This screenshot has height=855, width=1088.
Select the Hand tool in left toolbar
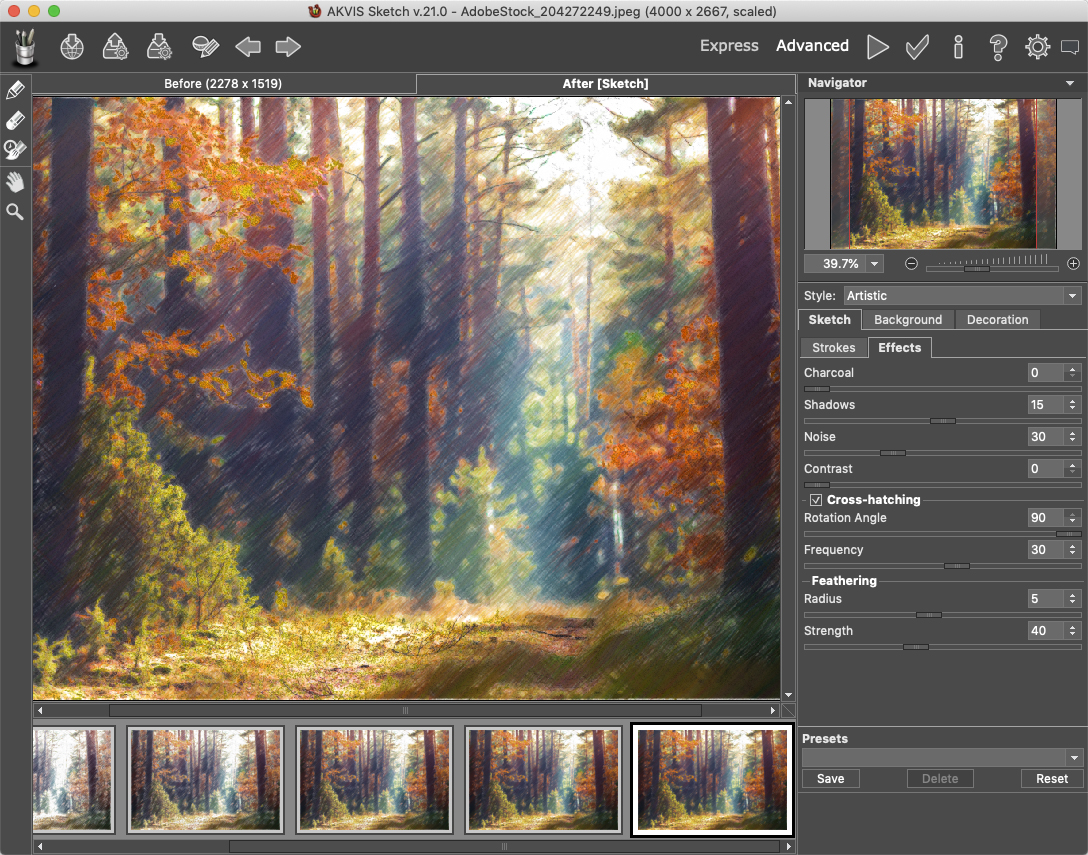pos(15,181)
